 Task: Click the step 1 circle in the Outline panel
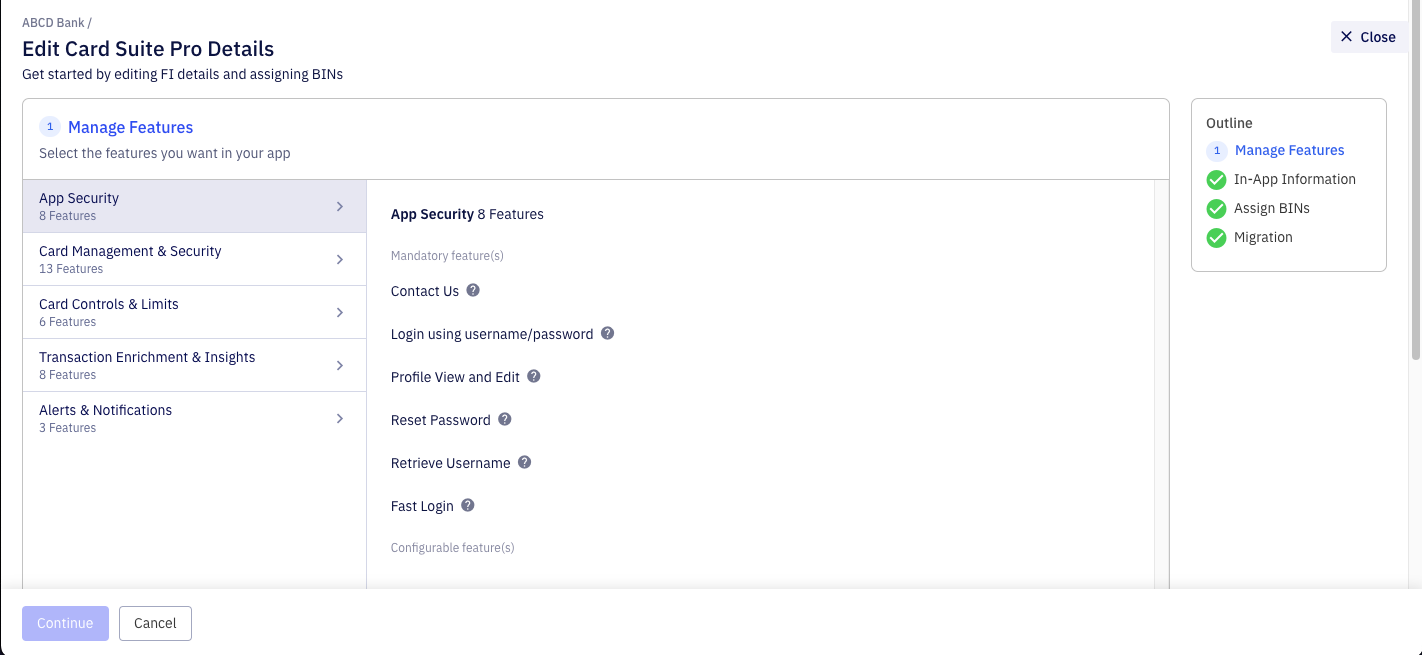coord(1216,151)
